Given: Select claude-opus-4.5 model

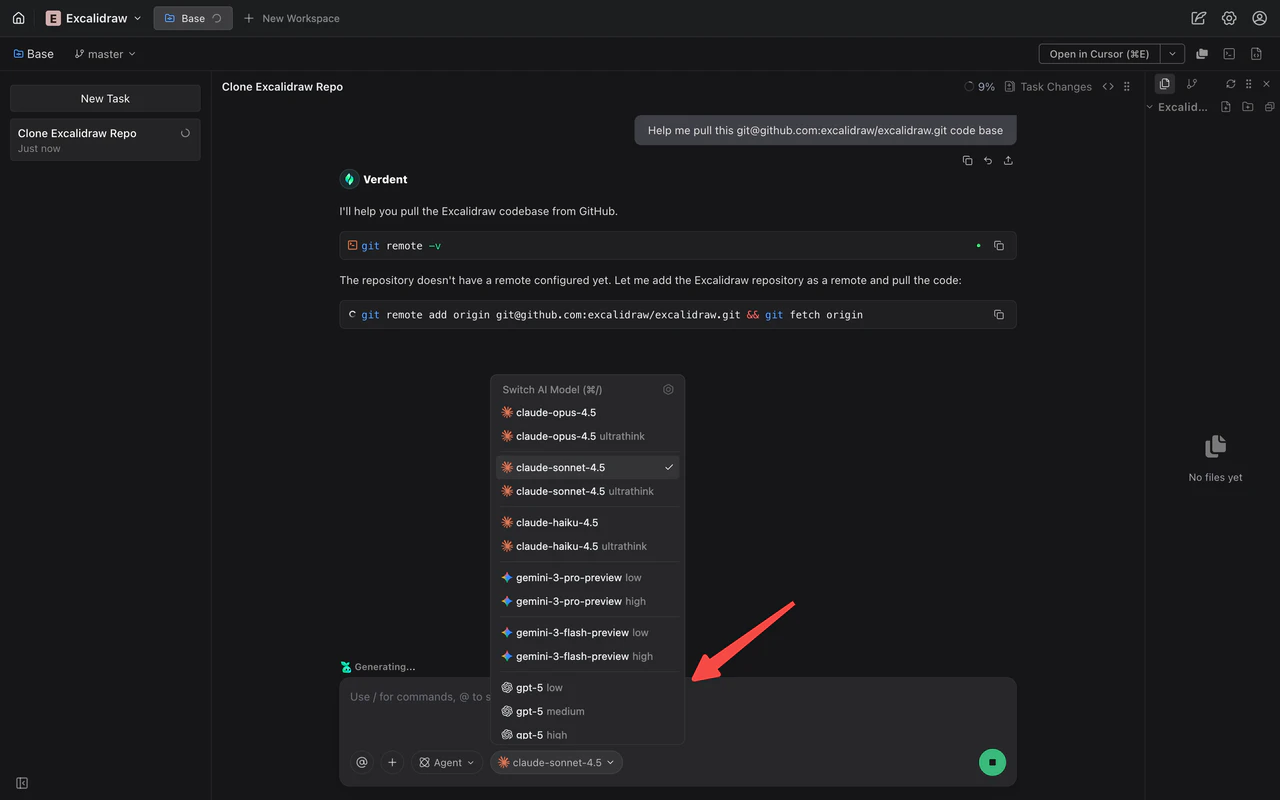Looking at the screenshot, I should tap(588, 413).
